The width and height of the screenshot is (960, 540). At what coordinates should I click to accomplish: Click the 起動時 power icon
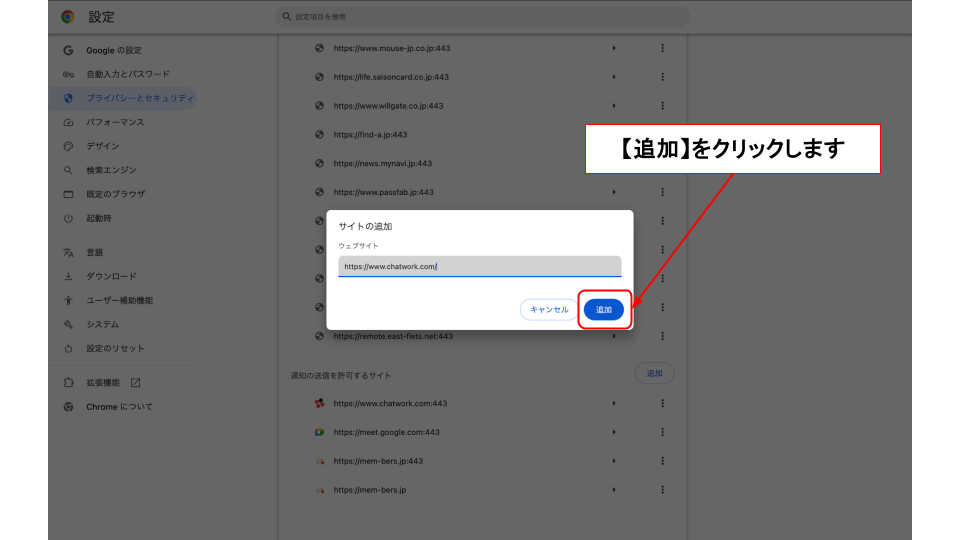pos(68,218)
